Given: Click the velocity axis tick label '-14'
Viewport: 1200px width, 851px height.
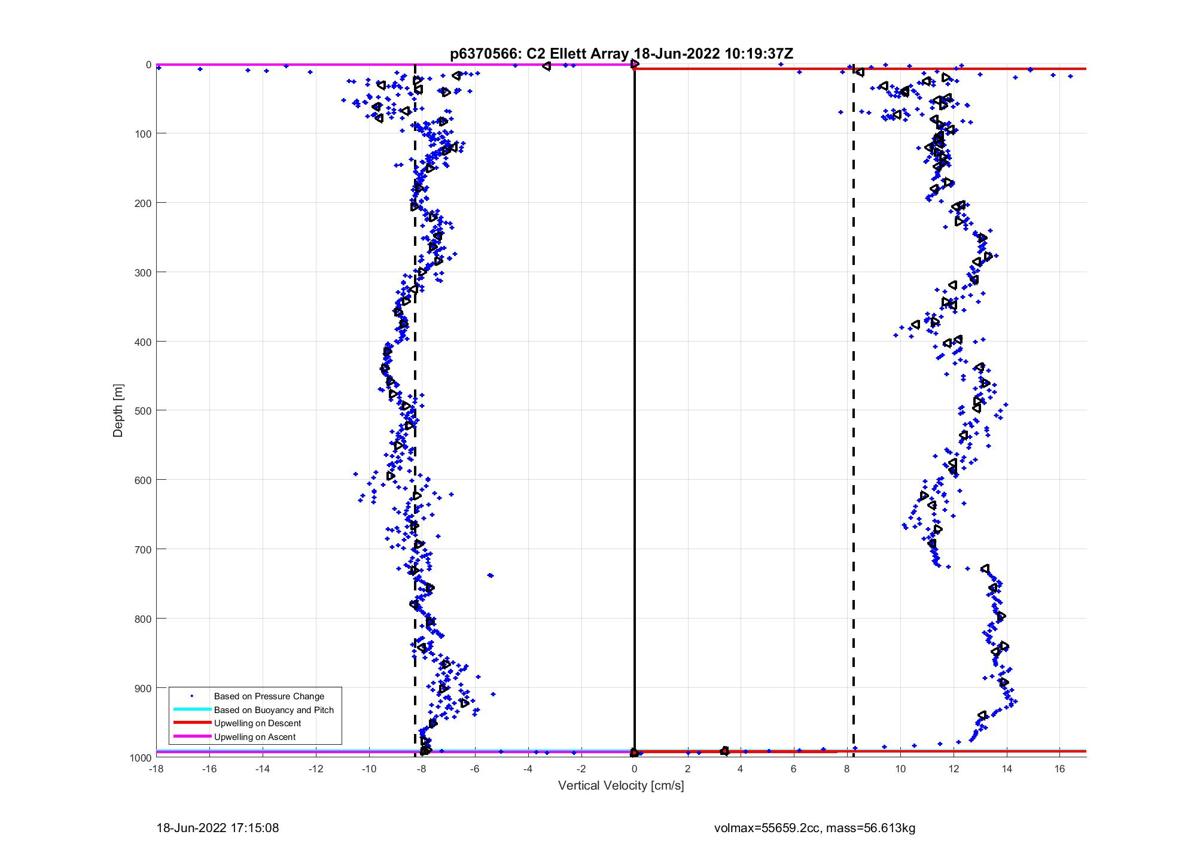Looking at the screenshot, I should [x=262, y=769].
